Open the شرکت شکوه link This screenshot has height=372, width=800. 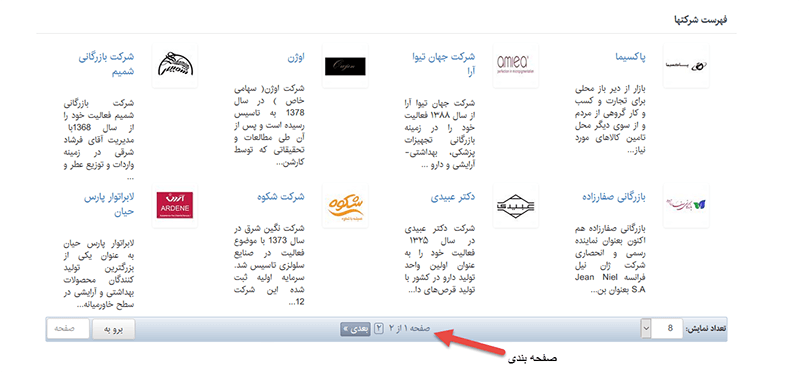(281, 197)
